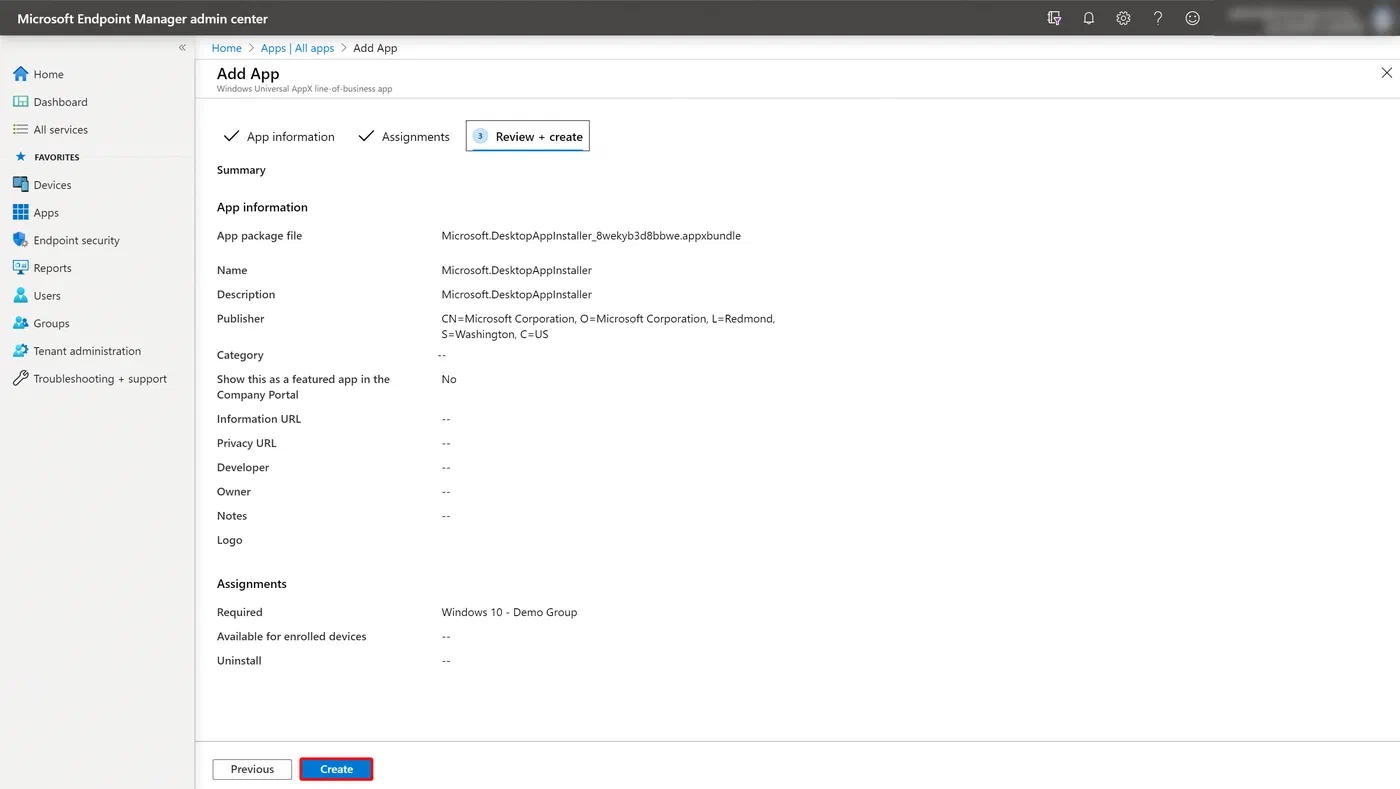The width and height of the screenshot is (1400, 789).
Task: Close the Add App pane
Action: point(1386,73)
